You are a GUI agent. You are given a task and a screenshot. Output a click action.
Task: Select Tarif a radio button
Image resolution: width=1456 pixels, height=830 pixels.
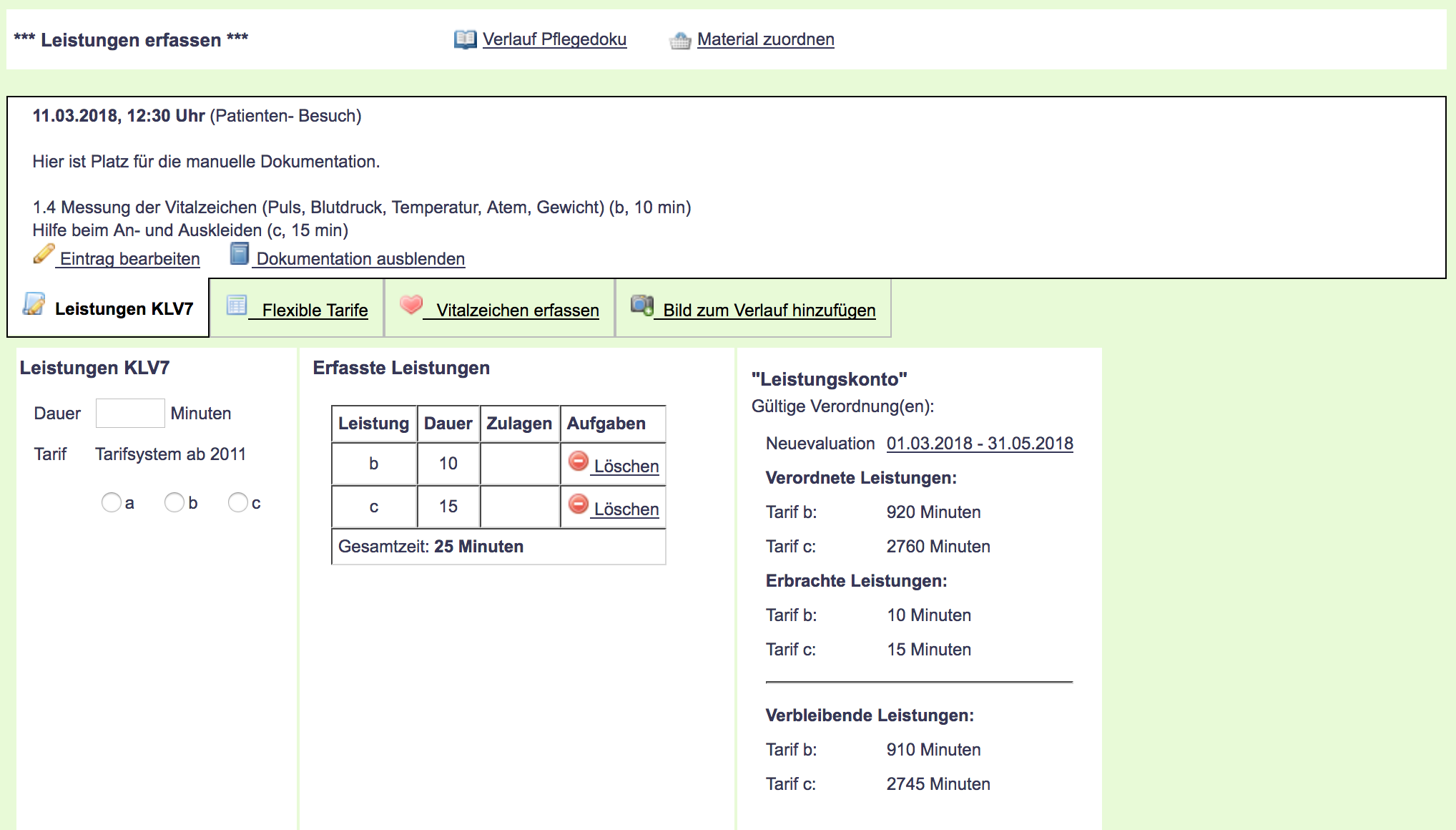tap(112, 503)
